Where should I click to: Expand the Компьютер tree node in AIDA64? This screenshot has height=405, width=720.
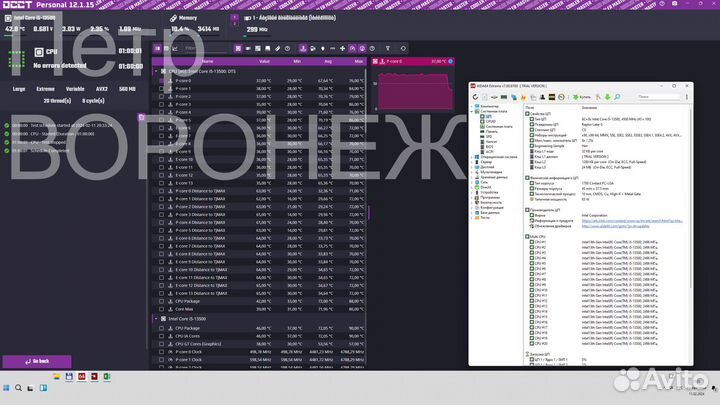click(x=473, y=105)
